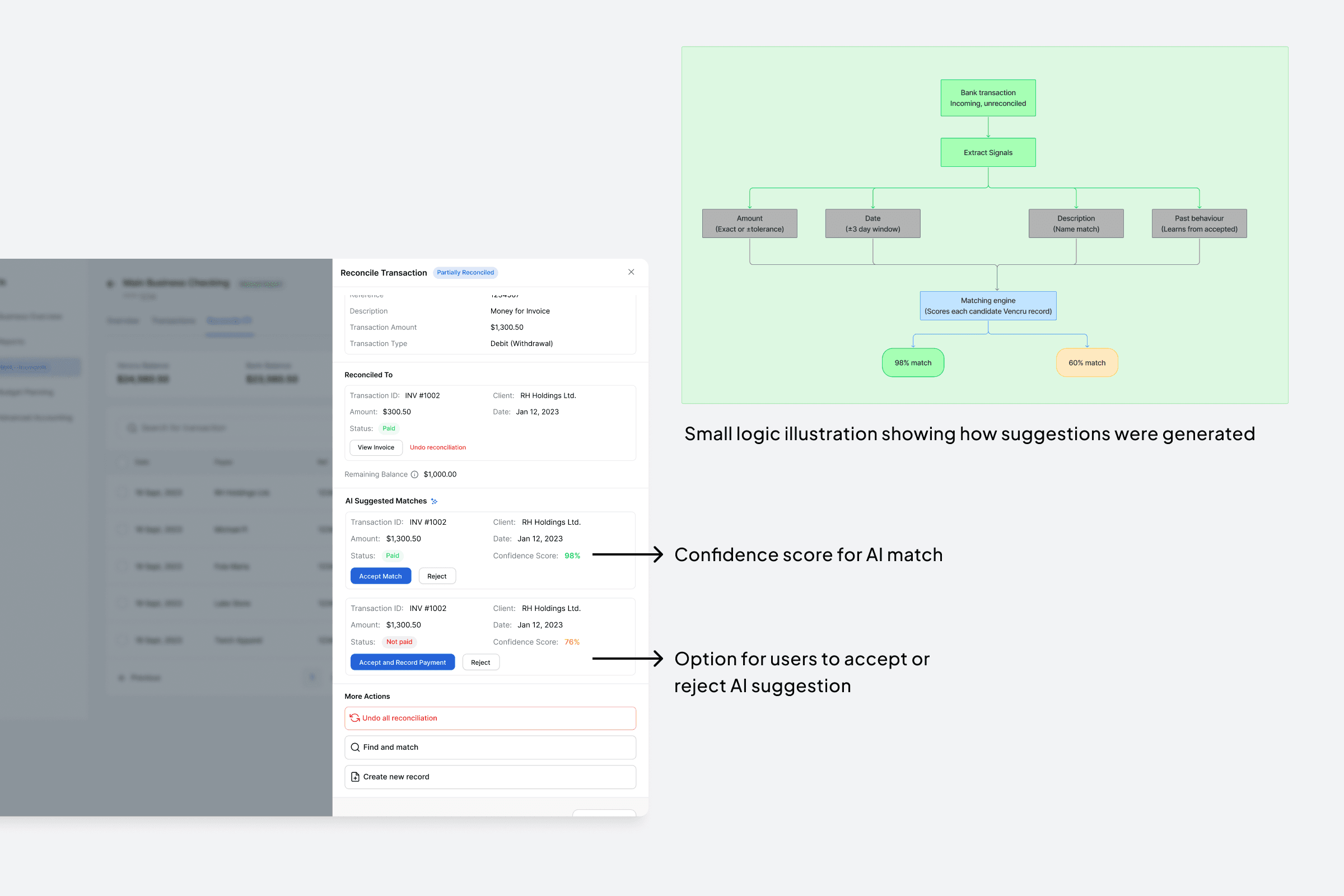Click the 'Matching engine' flowchart node
Image resolution: width=1344 pixels, height=896 pixels.
click(x=988, y=306)
